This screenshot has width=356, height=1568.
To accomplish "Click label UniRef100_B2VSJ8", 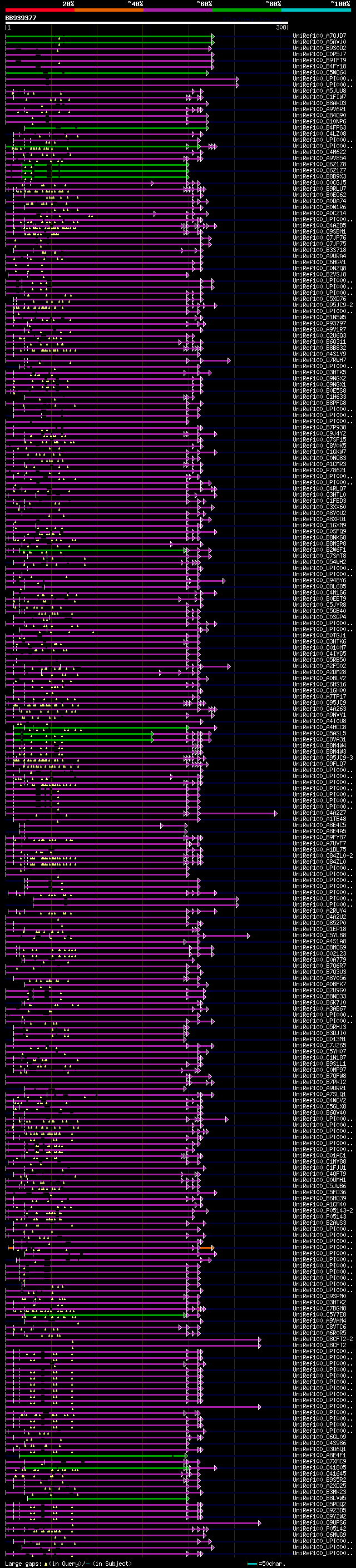I will (x=319, y=275).
